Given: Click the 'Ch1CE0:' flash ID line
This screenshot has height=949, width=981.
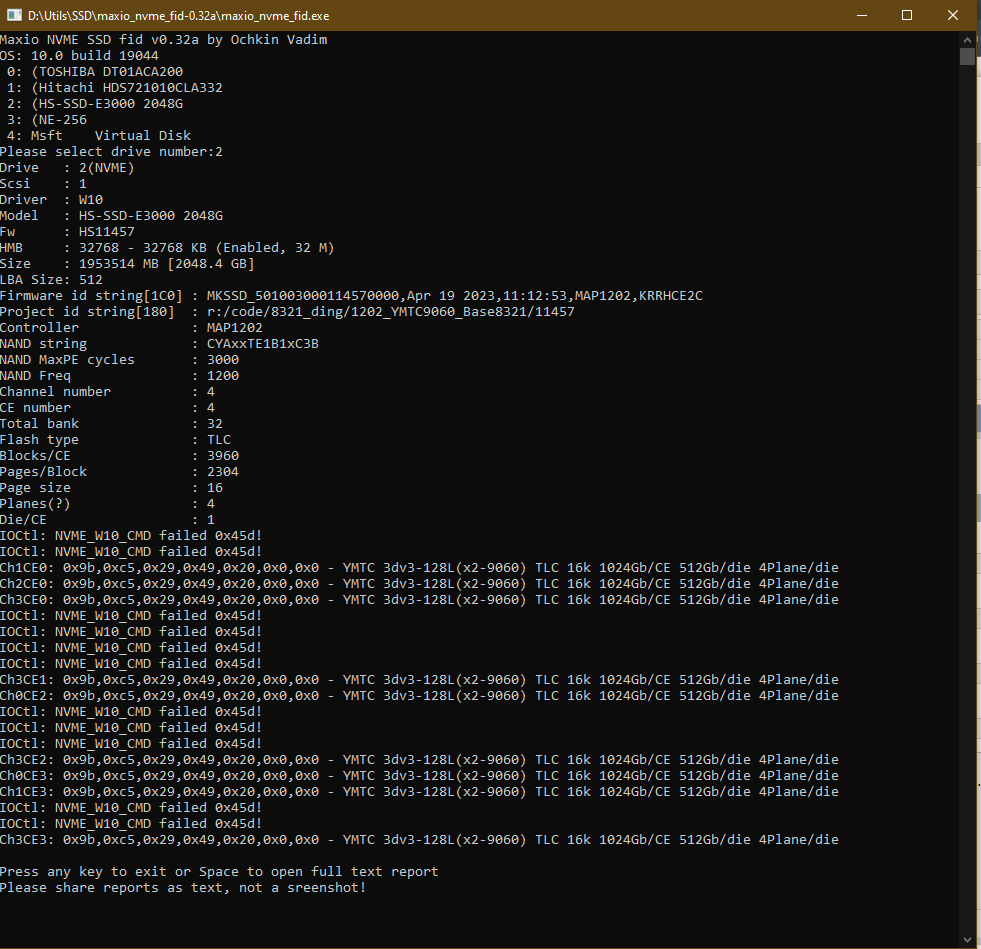Looking at the screenshot, I should click(419, 567).
